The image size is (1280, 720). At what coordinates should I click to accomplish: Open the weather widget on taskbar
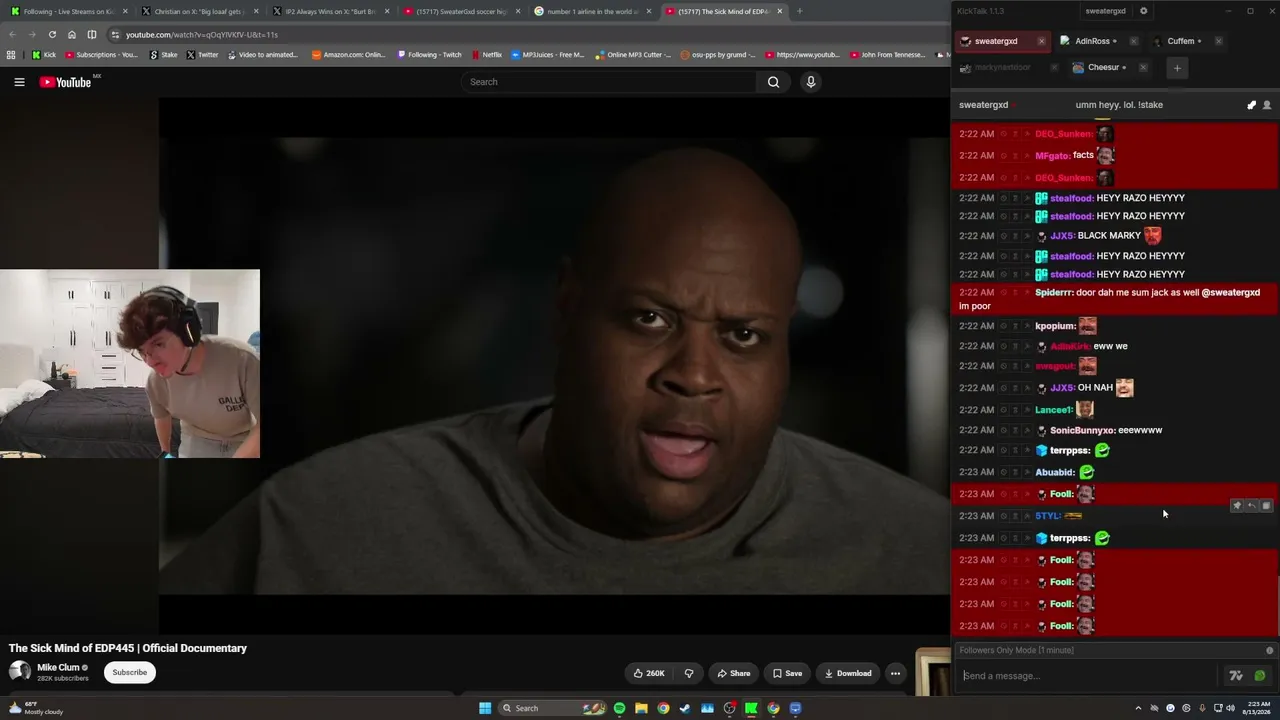coord(36,708)
